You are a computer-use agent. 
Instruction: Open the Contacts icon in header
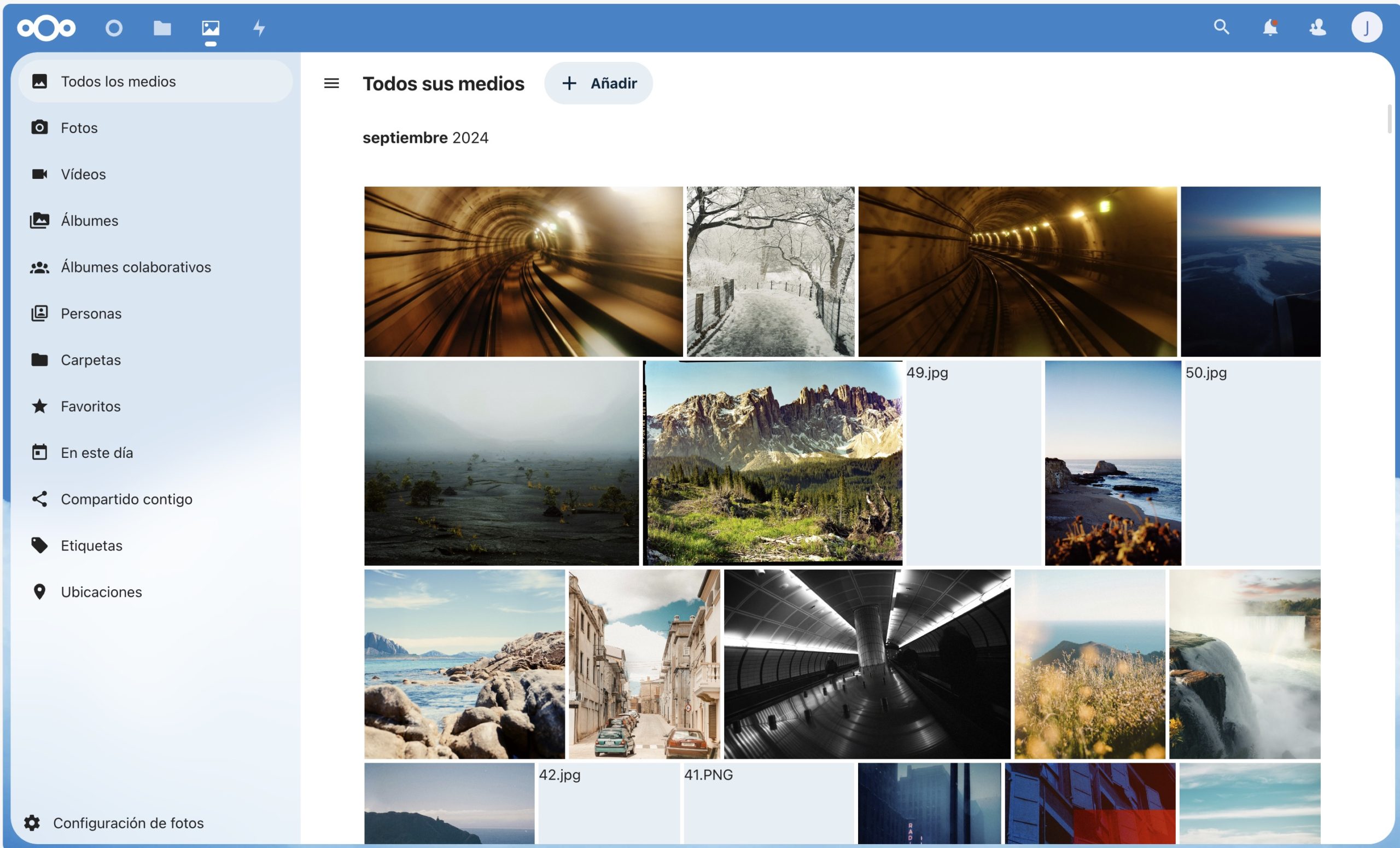coord(1317,27)
